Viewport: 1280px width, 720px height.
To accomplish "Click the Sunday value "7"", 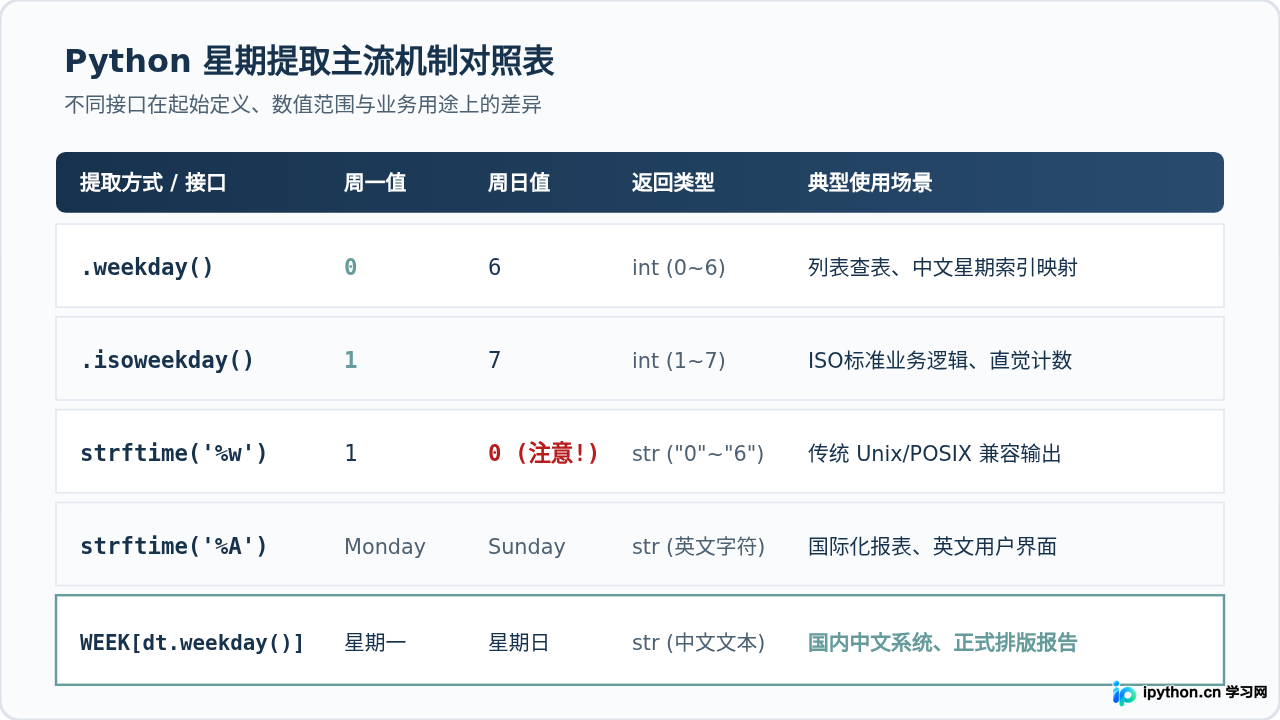I will pyautogui.click(x=494, y=360).
